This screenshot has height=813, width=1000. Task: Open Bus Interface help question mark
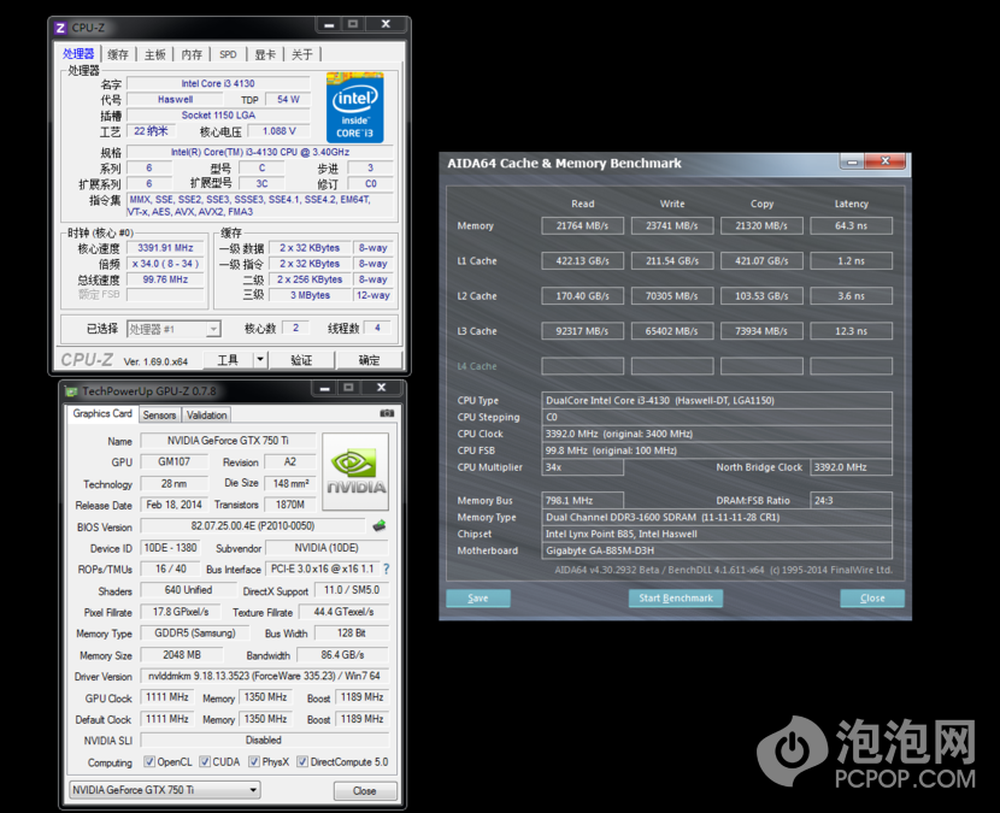386,569
